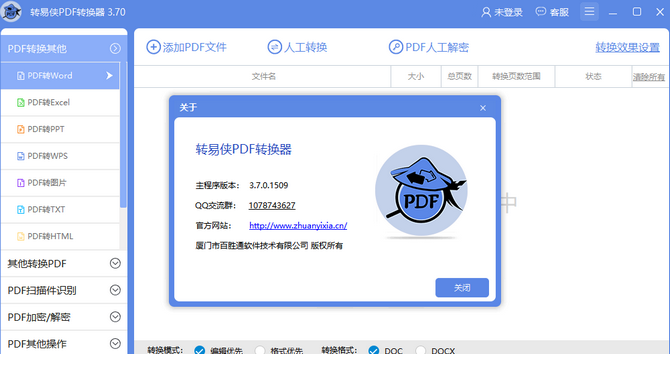
Task: Expand the PDF其他操作 section
Action: click(x=115, y=344)
